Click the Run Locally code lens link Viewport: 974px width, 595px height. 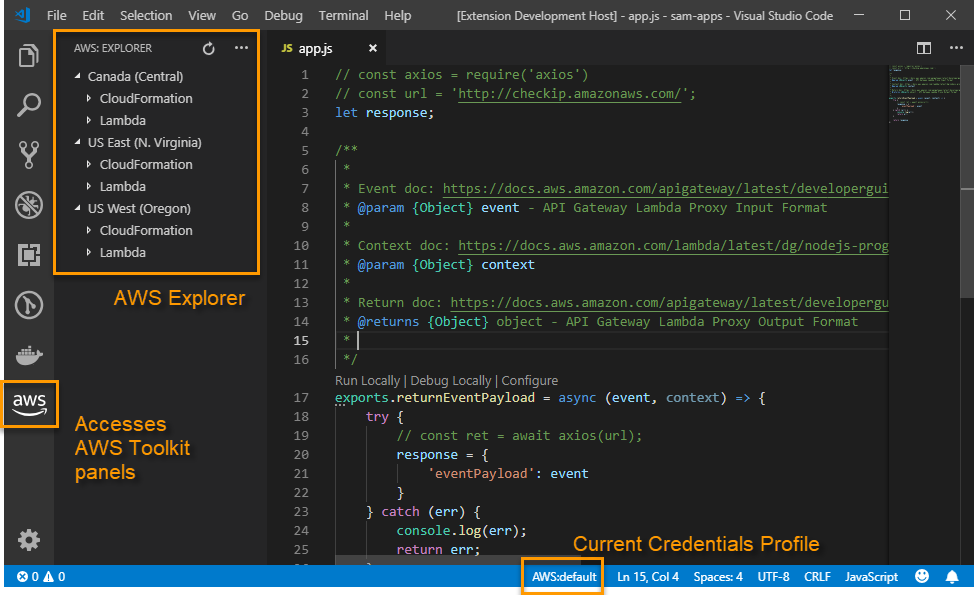coord(367,380)
